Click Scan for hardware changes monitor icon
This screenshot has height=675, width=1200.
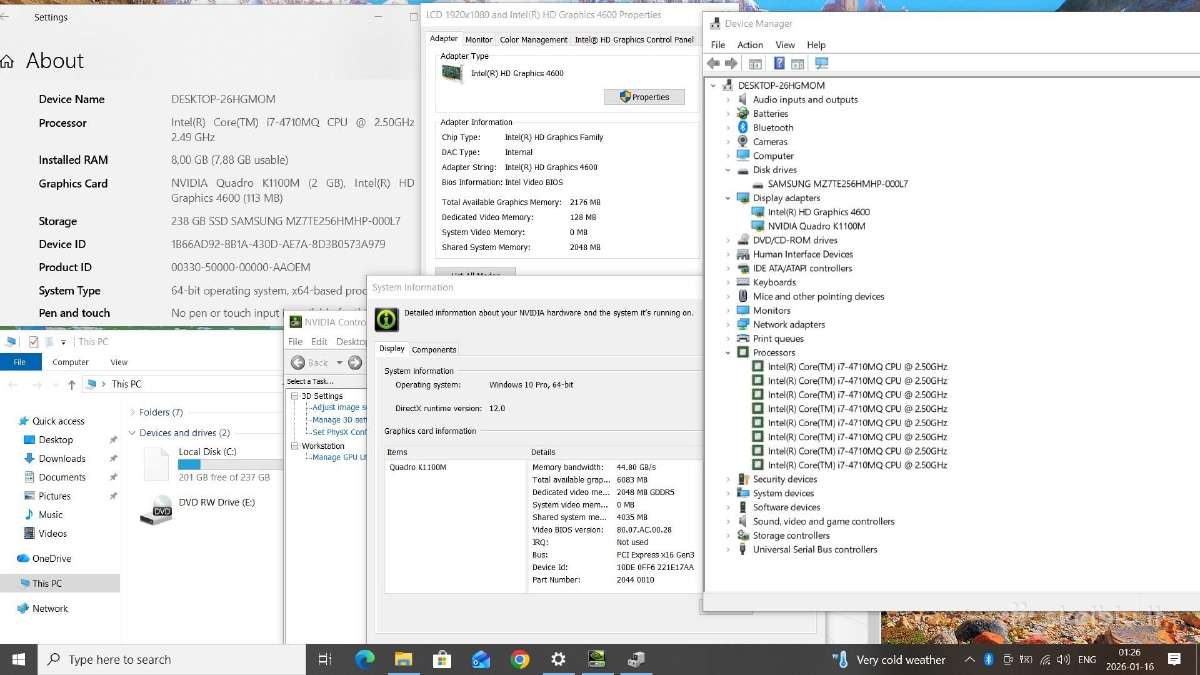[821, 63]
